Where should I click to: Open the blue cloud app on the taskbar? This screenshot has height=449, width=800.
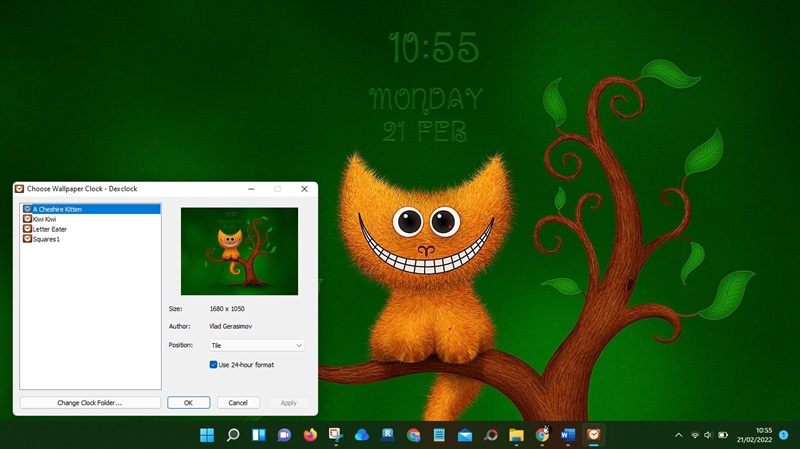pyautogui.click(x=362, y=435)
